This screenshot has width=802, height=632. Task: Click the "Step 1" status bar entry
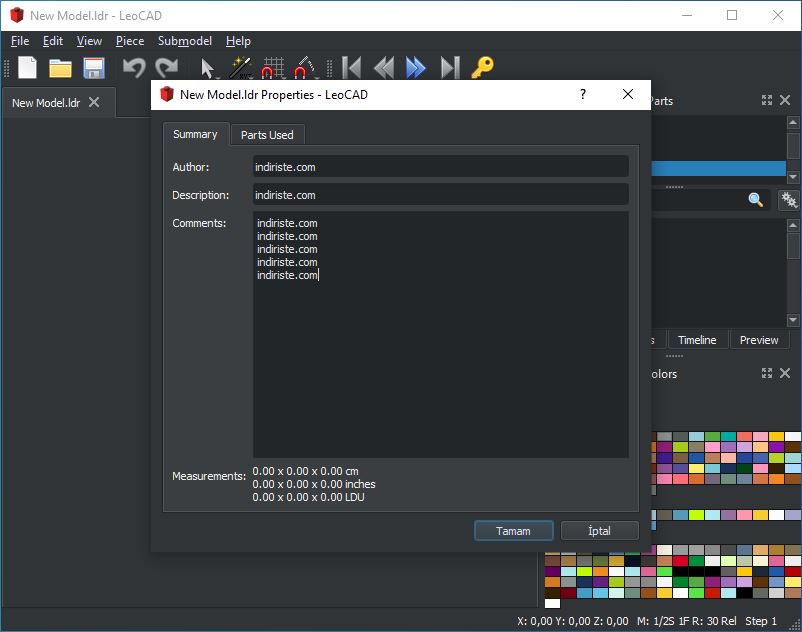point(761,621)
